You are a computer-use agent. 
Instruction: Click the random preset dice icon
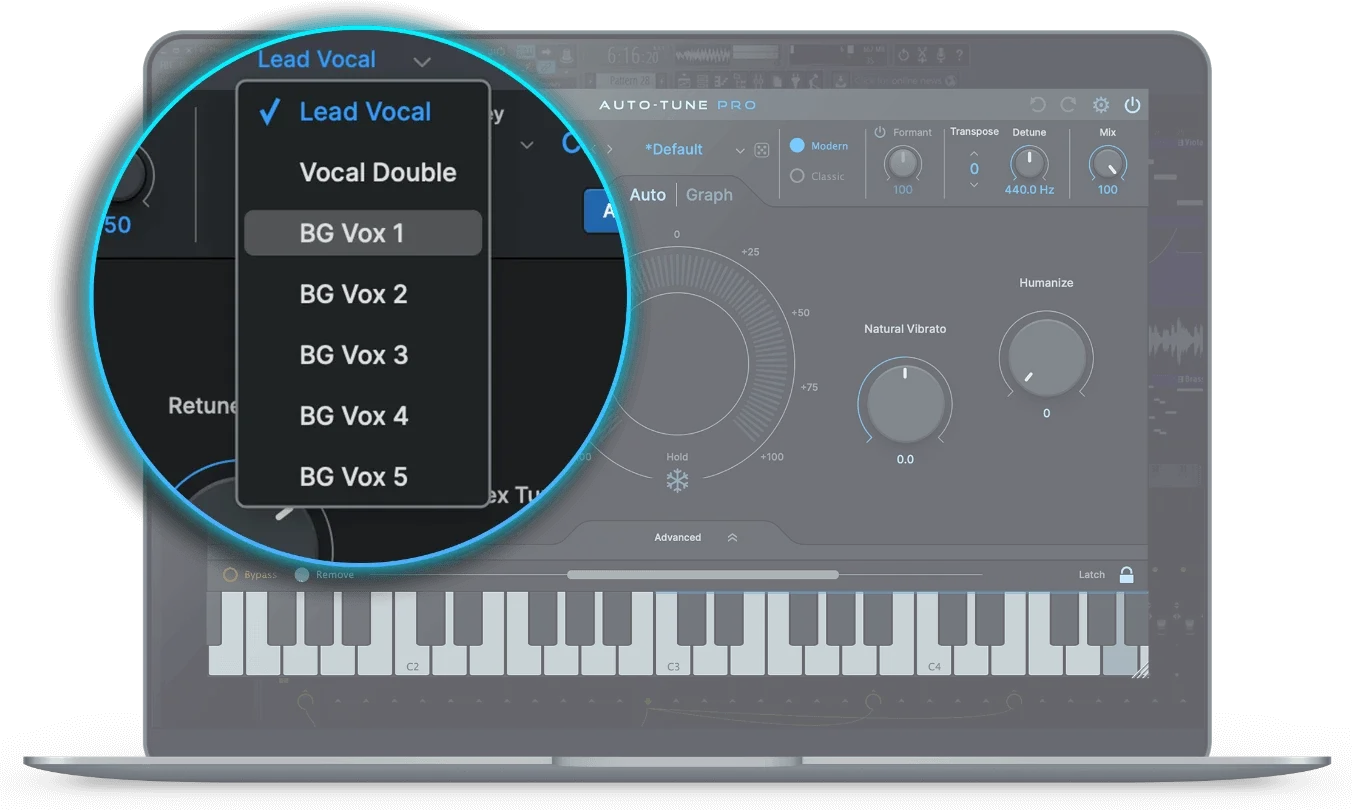pos(762,150)
